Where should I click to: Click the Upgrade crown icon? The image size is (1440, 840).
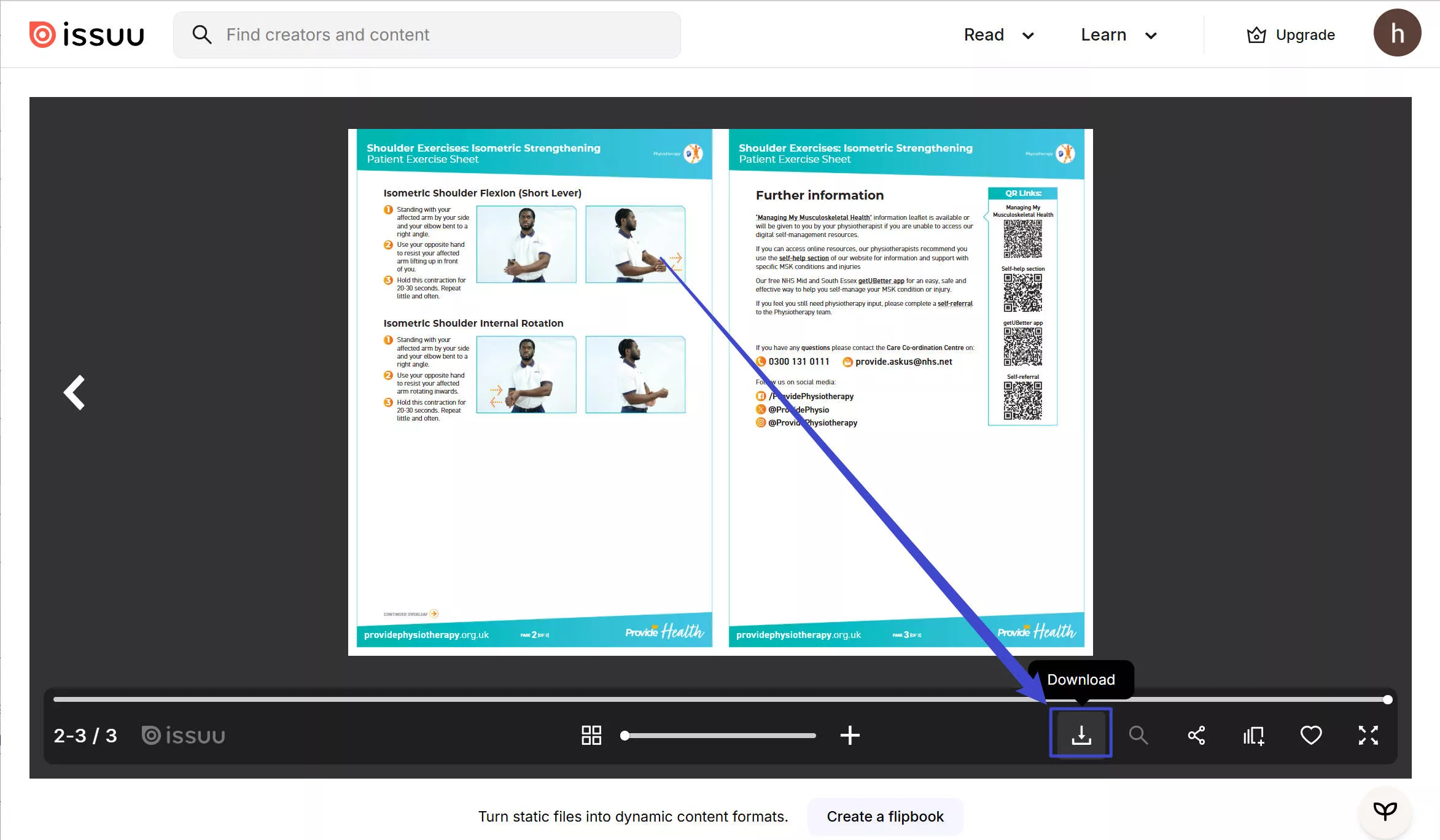(x=1256, y=34)
